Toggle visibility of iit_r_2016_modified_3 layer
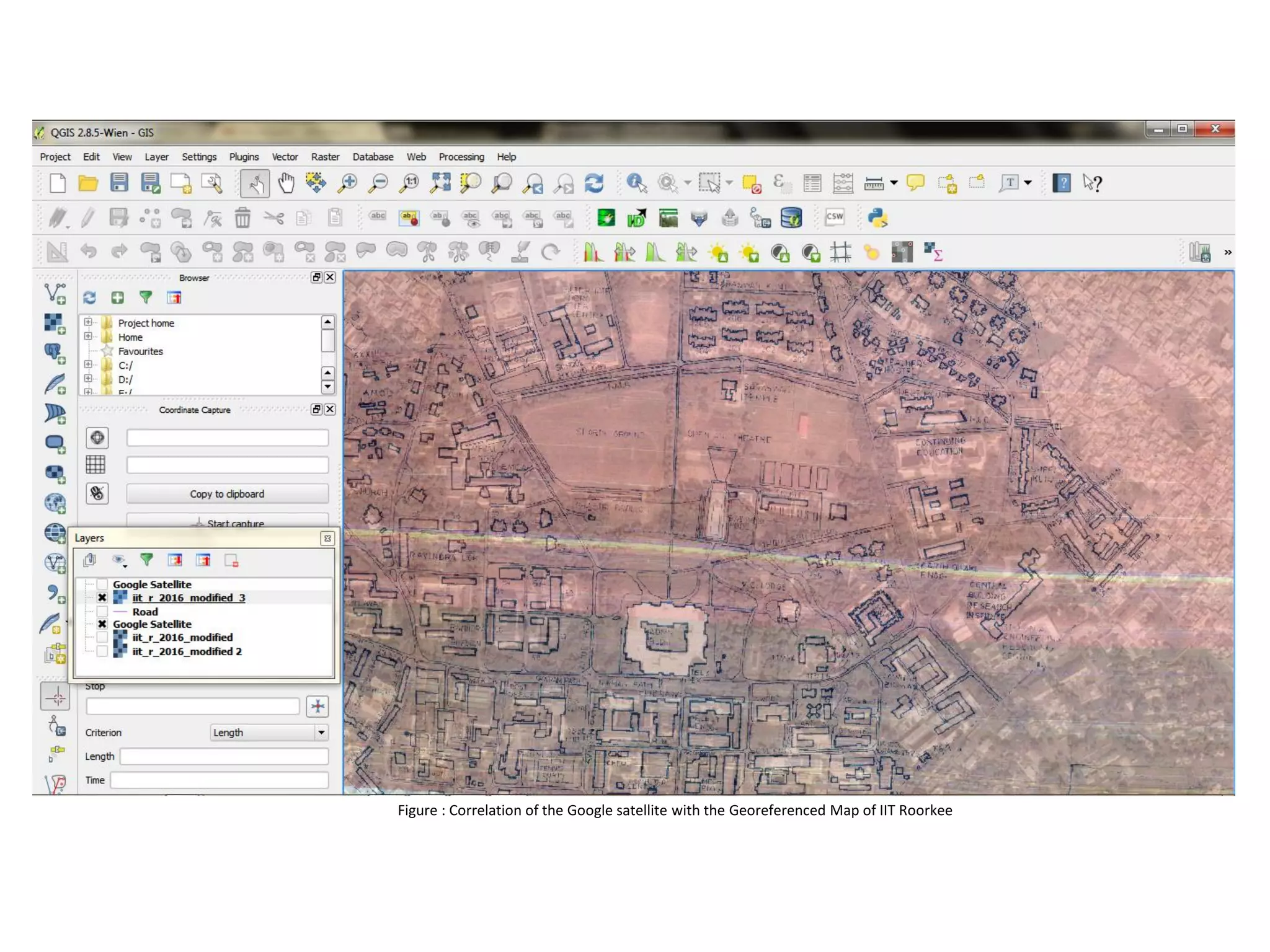 coord(102,598)
